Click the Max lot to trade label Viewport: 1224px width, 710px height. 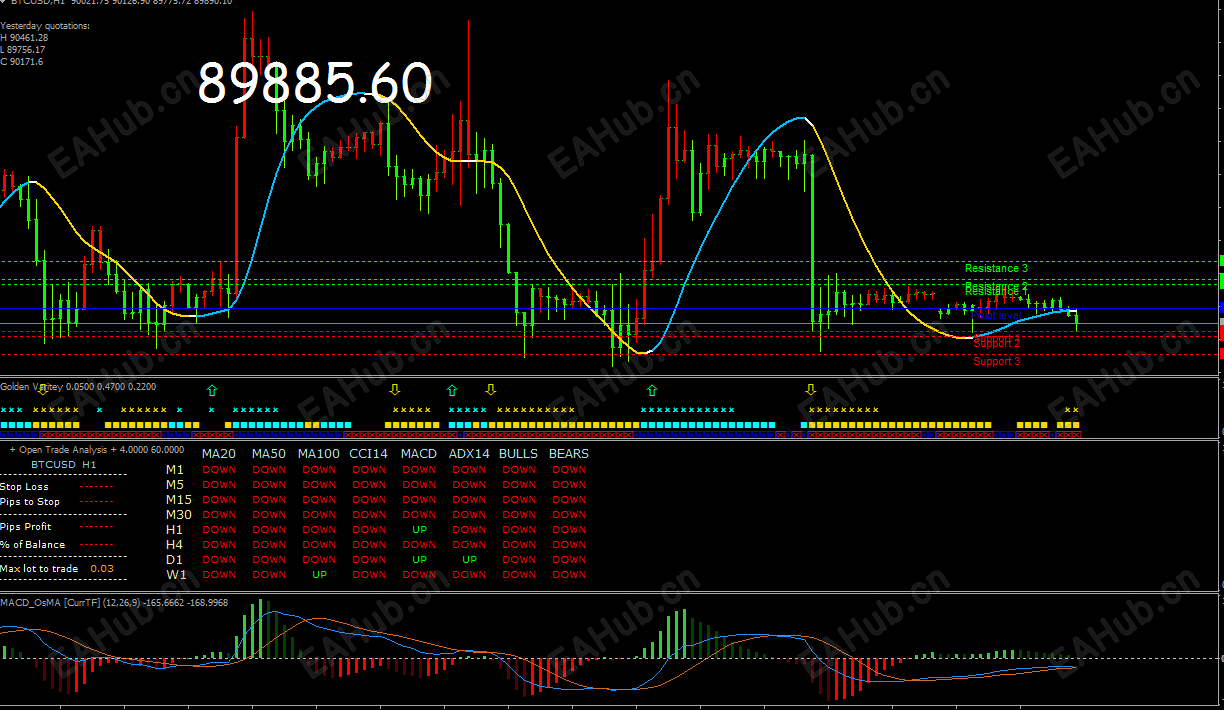[39, 568]
